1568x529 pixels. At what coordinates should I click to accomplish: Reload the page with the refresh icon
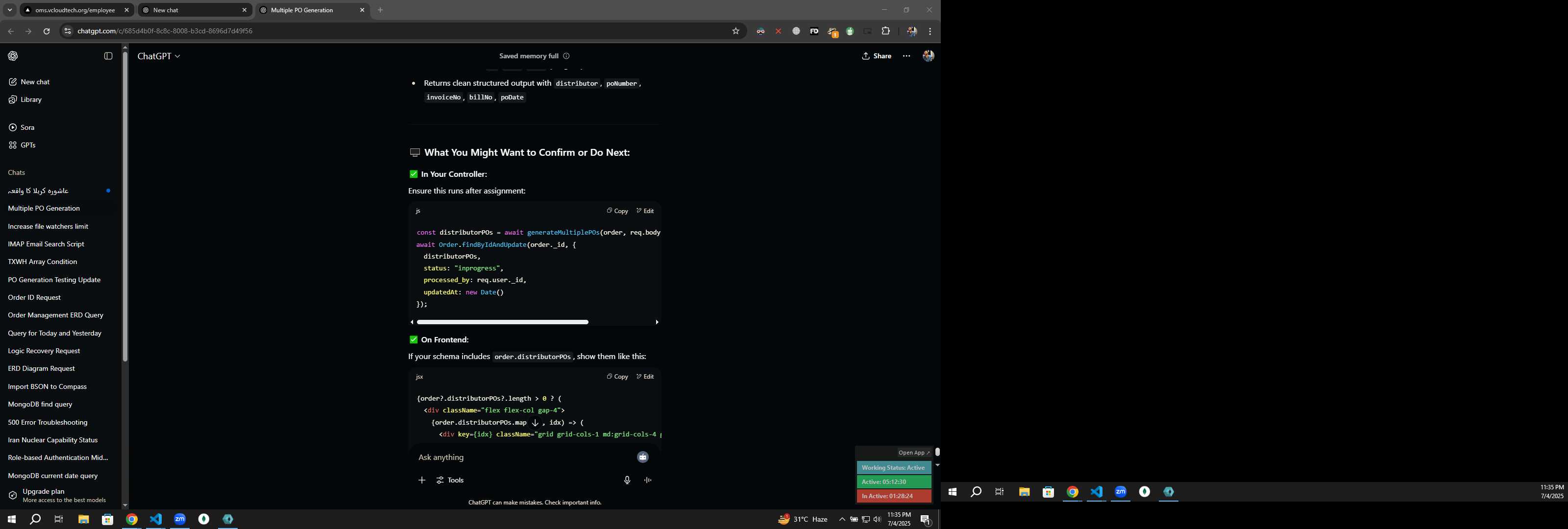click(x=46, y=31)
